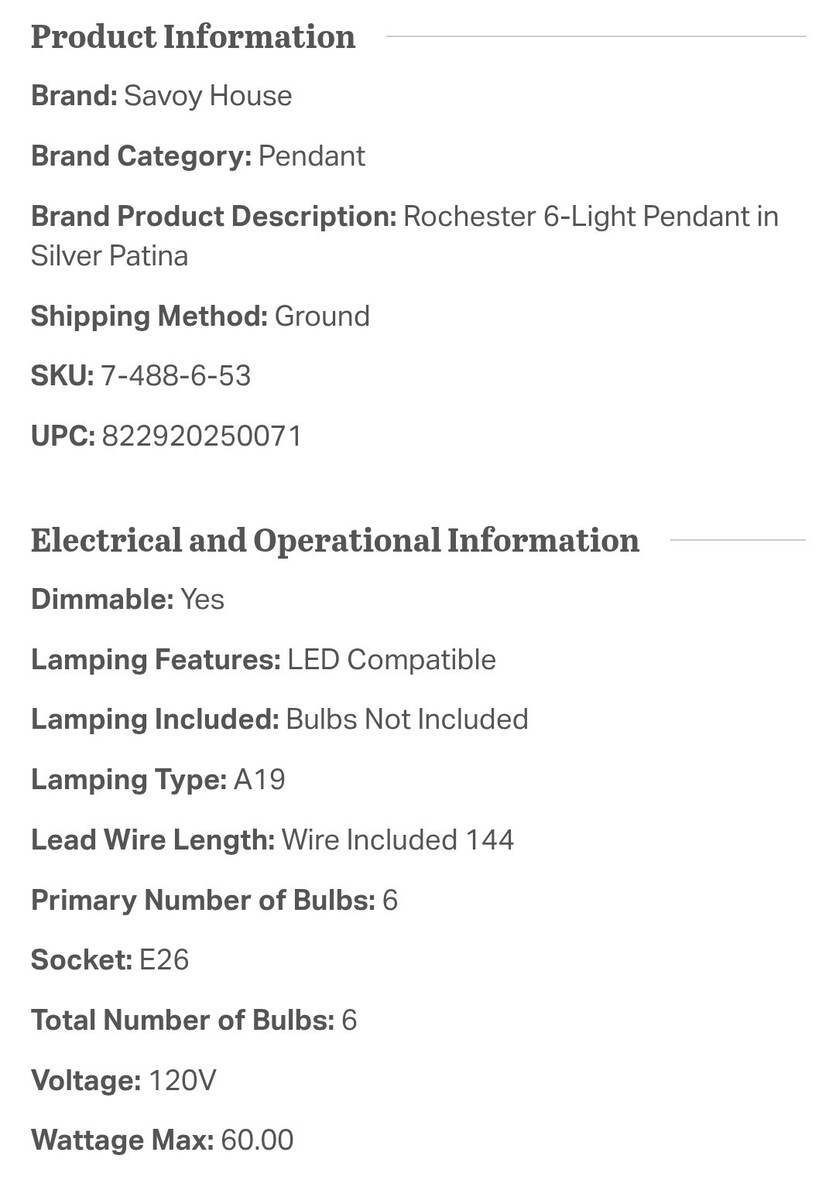Select the Lamping Type A19 value
The image size is (836, 1200).
click(260, 780)
